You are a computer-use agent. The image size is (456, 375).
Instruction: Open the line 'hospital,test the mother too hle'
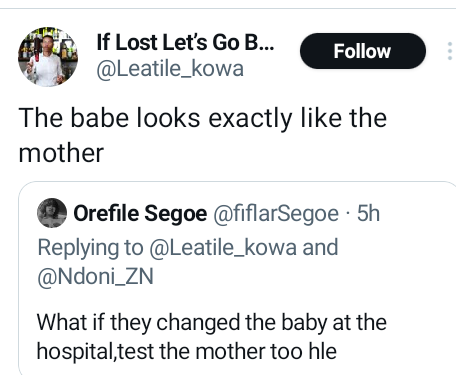[187, 352]
